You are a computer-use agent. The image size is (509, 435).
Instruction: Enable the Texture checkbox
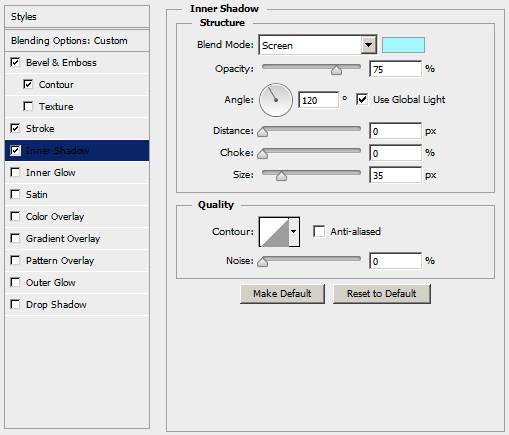pyautogui.click(x=28, y=106)
